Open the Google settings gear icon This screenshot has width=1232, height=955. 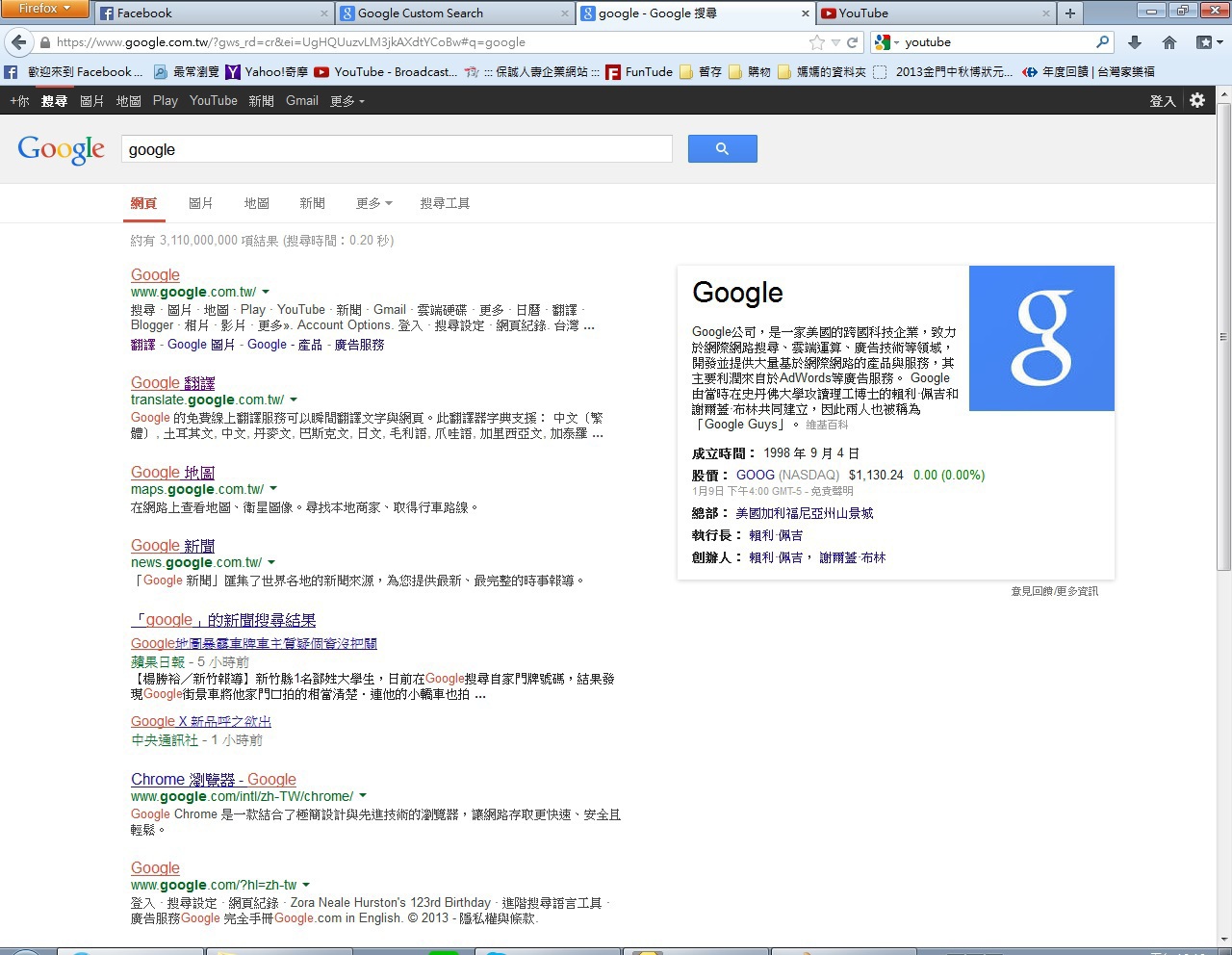(1197, 100)
